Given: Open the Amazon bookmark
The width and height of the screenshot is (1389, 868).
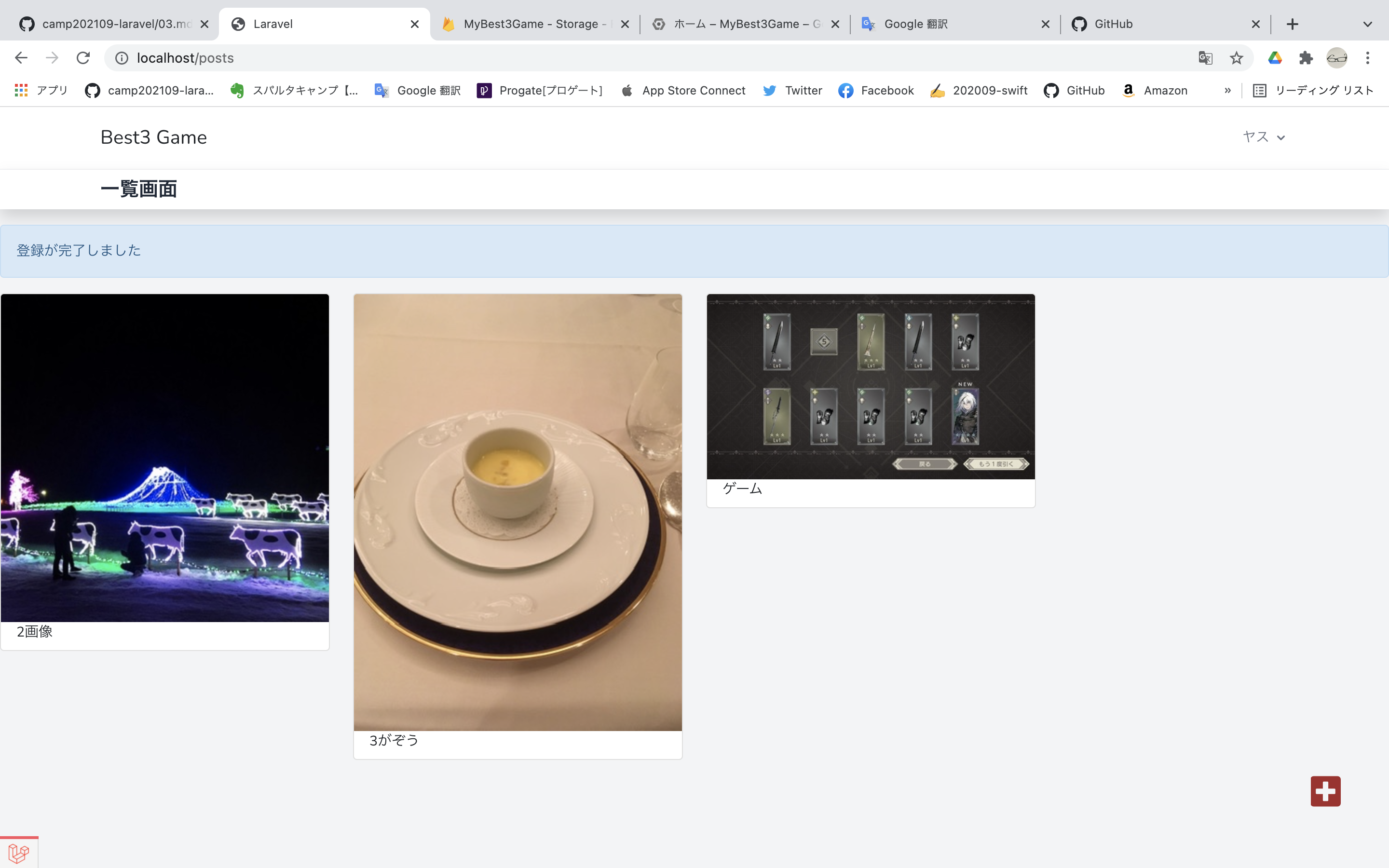Looking at the screenshot, I should 1154,90.
